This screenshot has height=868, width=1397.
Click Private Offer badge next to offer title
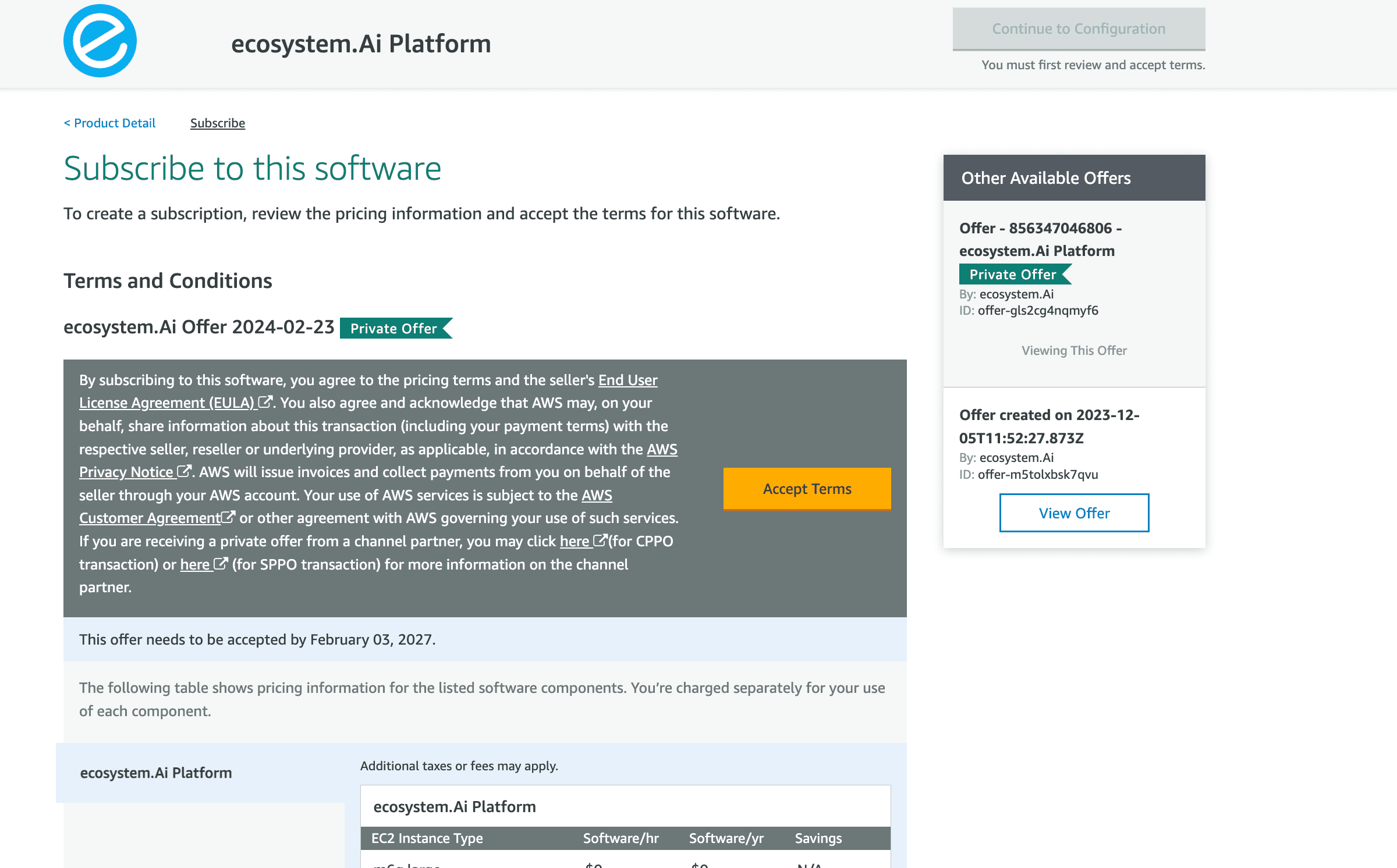pos(396,328)
